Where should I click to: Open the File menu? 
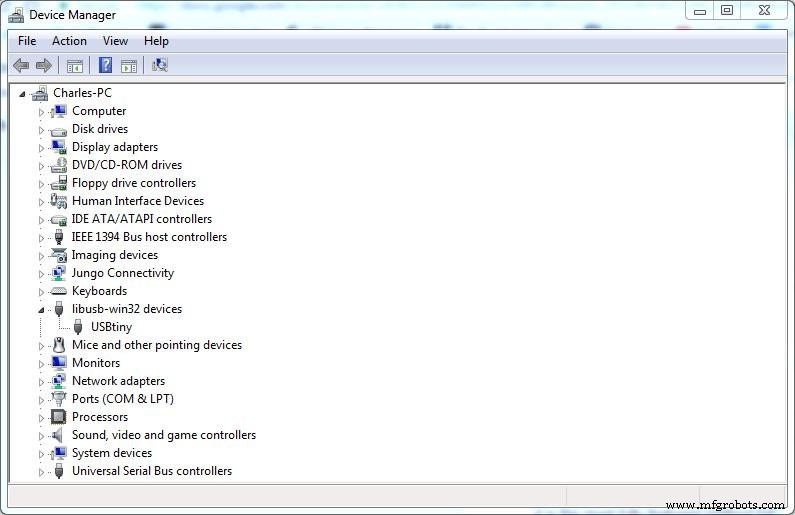point(27,41)
